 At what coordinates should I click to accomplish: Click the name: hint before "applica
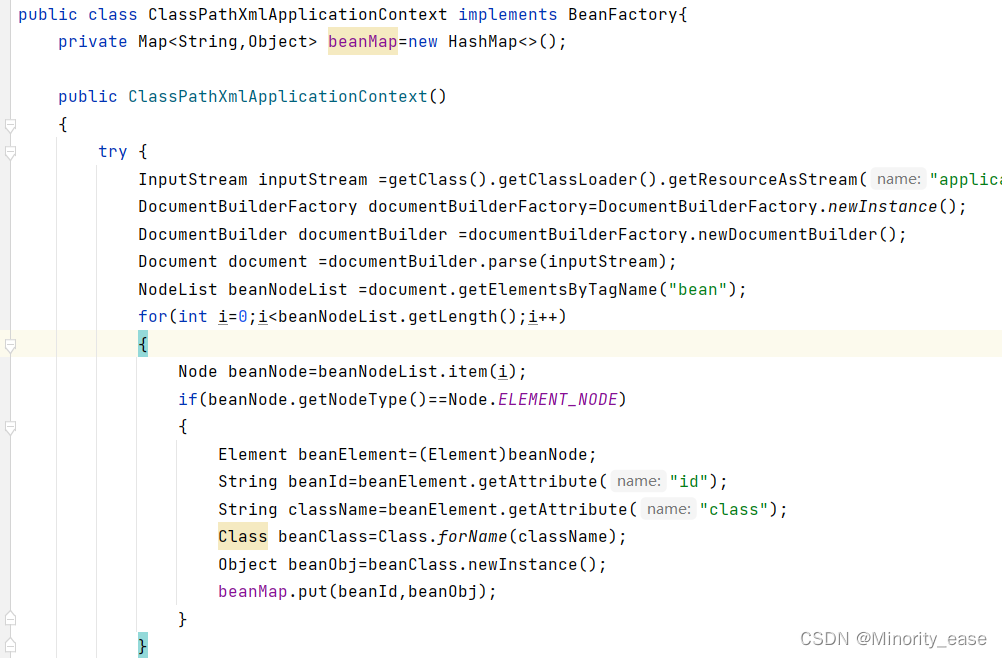tap(898, 180)
